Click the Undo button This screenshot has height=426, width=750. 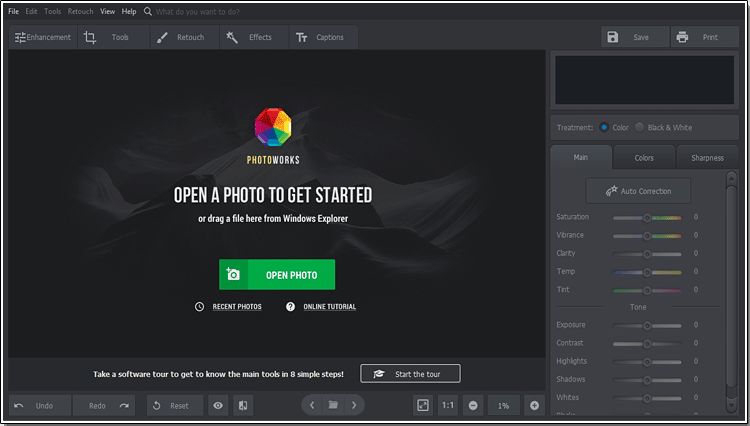point(40,405)
